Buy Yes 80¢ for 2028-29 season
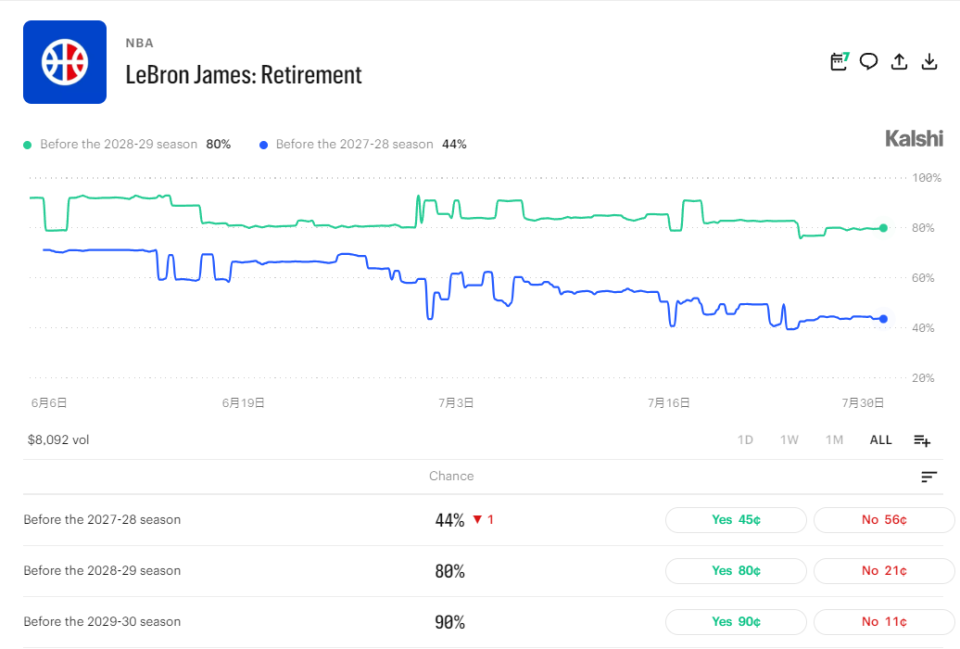 (x=736, y=571)
